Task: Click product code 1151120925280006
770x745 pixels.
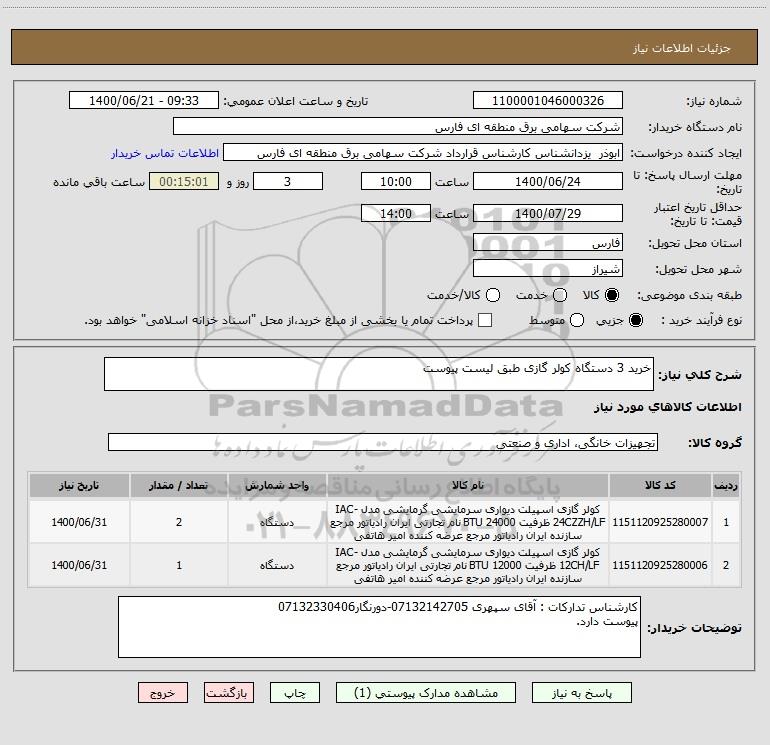Action: click(660, 565)
